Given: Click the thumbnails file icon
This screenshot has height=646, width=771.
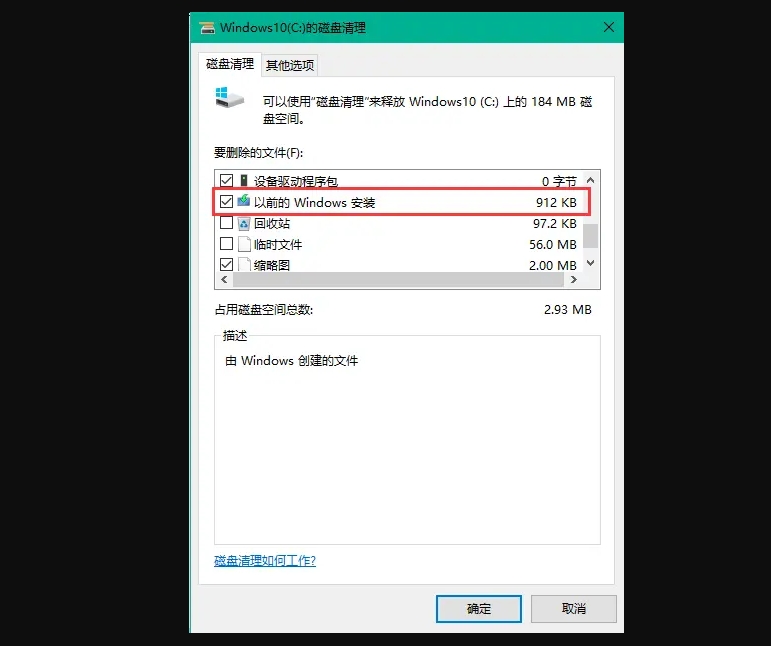Looking at the screenshot, I should point(244,265).
